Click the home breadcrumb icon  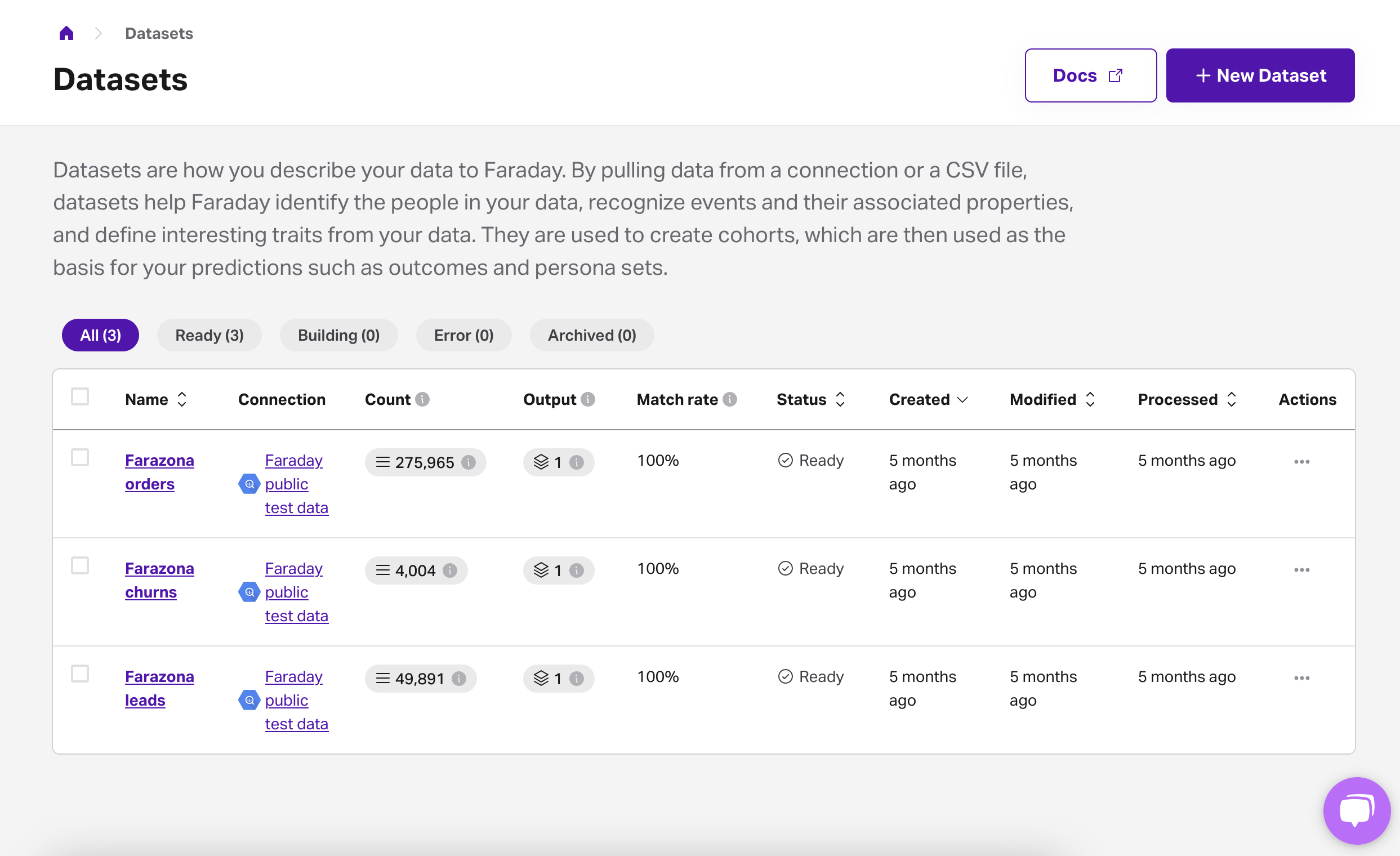tap(66, 34)
